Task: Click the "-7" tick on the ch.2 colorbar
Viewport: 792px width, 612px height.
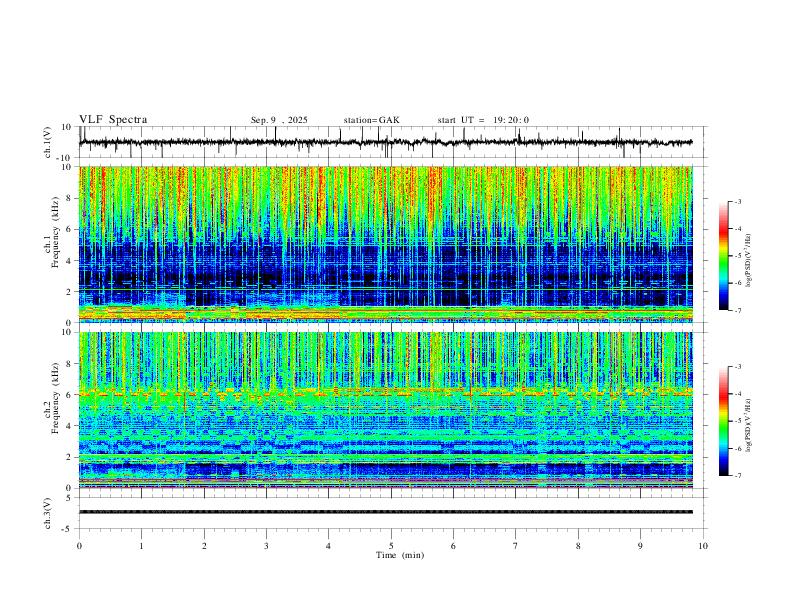Action: tap(738, 476)
